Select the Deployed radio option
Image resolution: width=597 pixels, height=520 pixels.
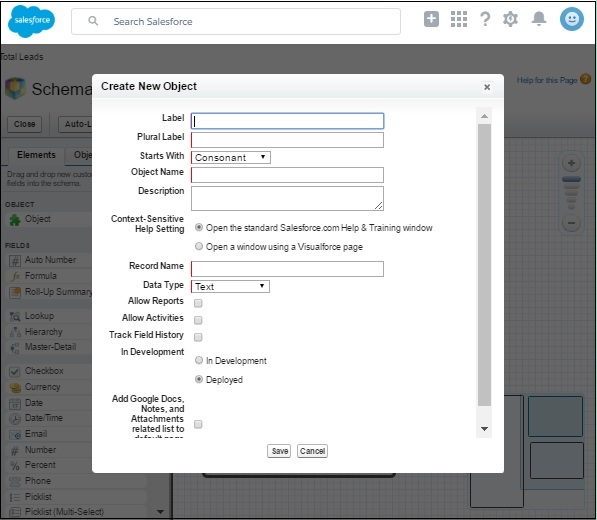click(199, 379)
